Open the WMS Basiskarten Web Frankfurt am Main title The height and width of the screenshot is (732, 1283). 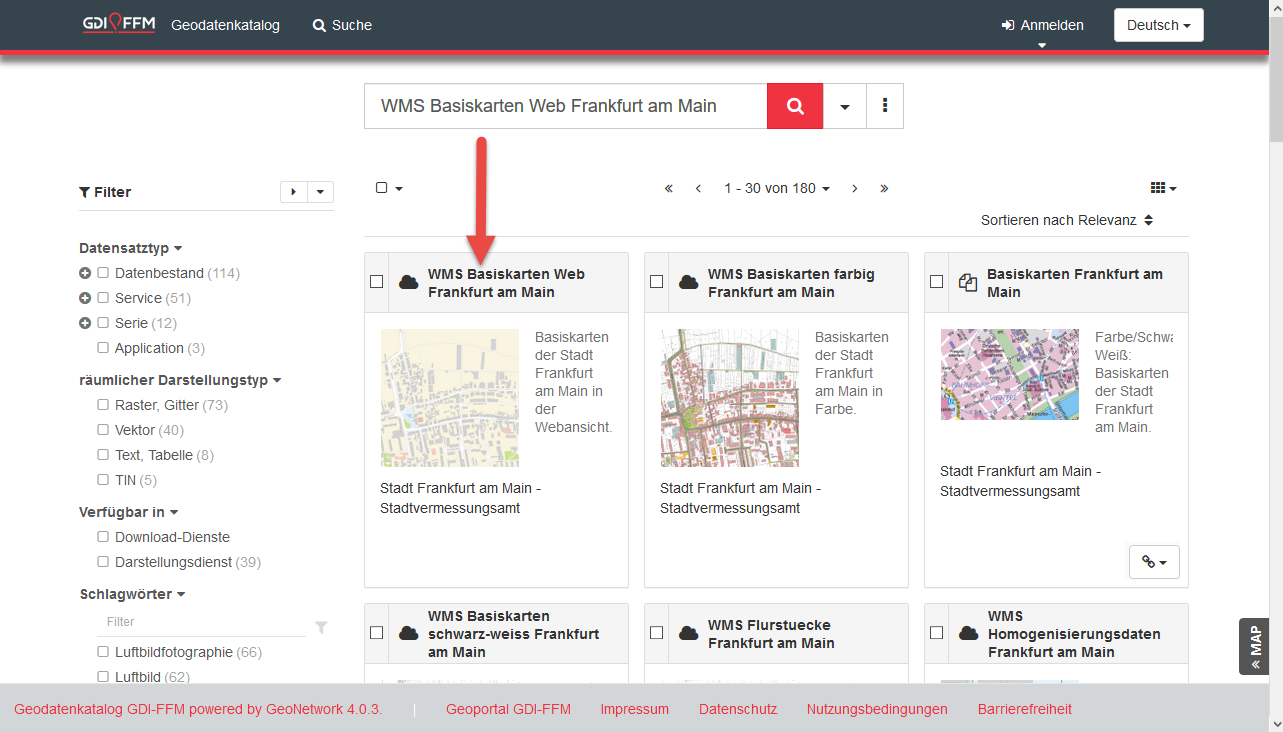[x=506, y=283]
